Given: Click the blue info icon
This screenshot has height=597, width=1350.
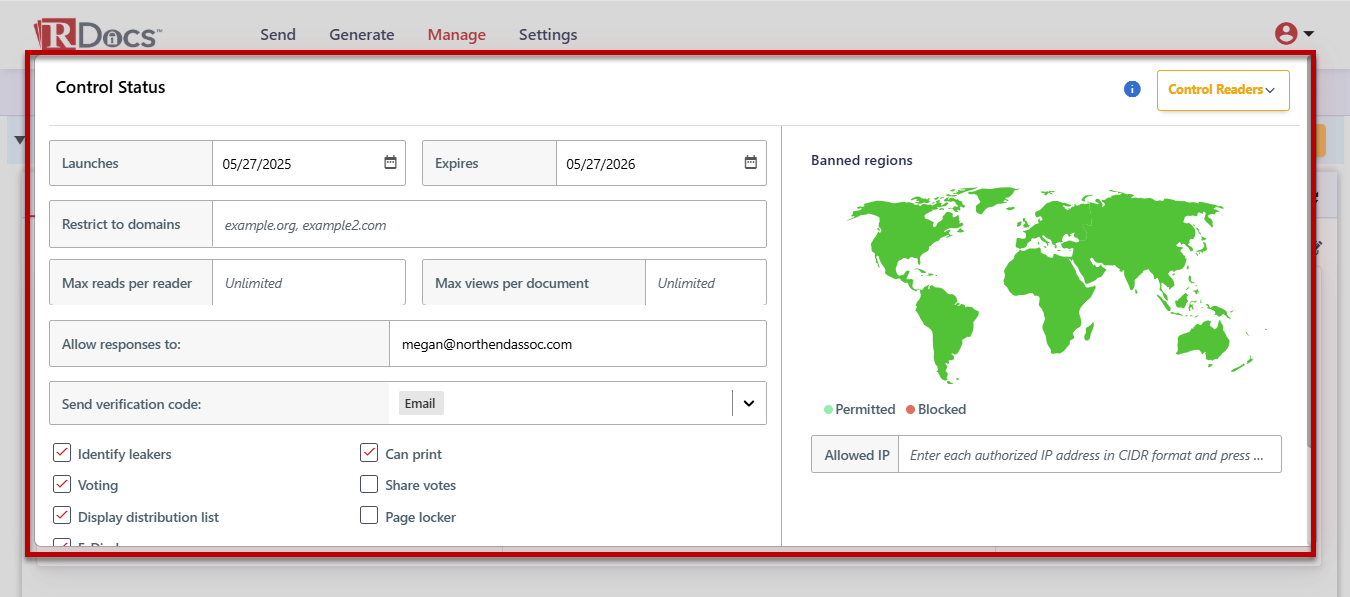Looking at the screenshot, I should 1132,89.
